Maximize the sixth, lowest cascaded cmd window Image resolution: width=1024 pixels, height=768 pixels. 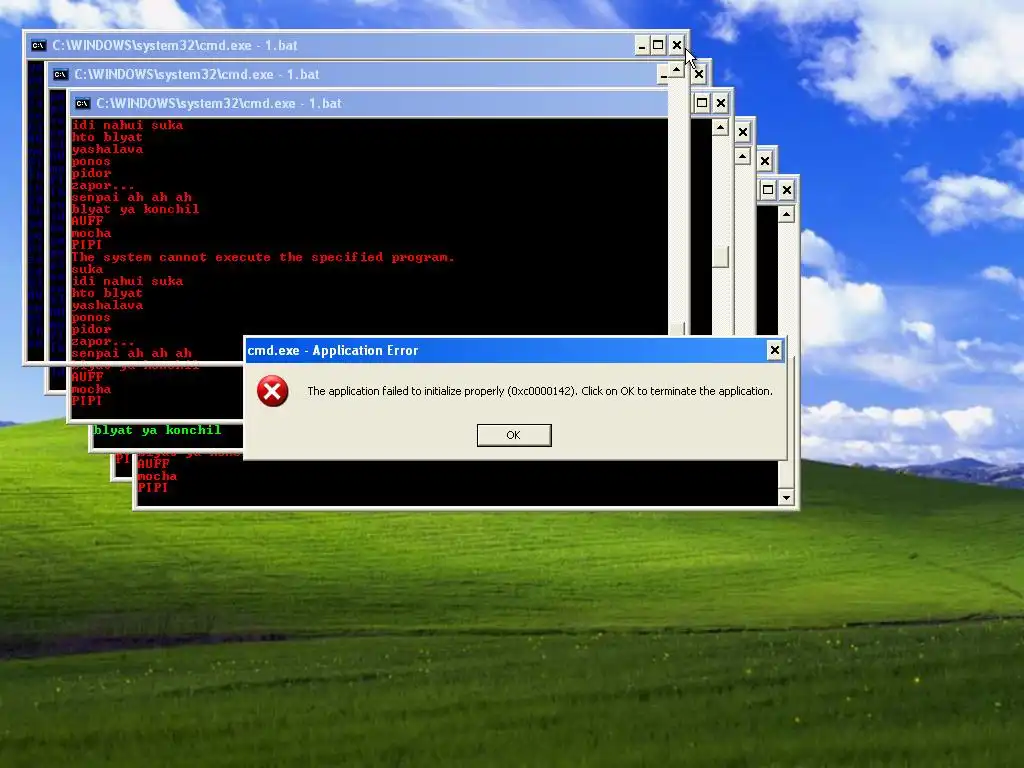pos(768,190)
